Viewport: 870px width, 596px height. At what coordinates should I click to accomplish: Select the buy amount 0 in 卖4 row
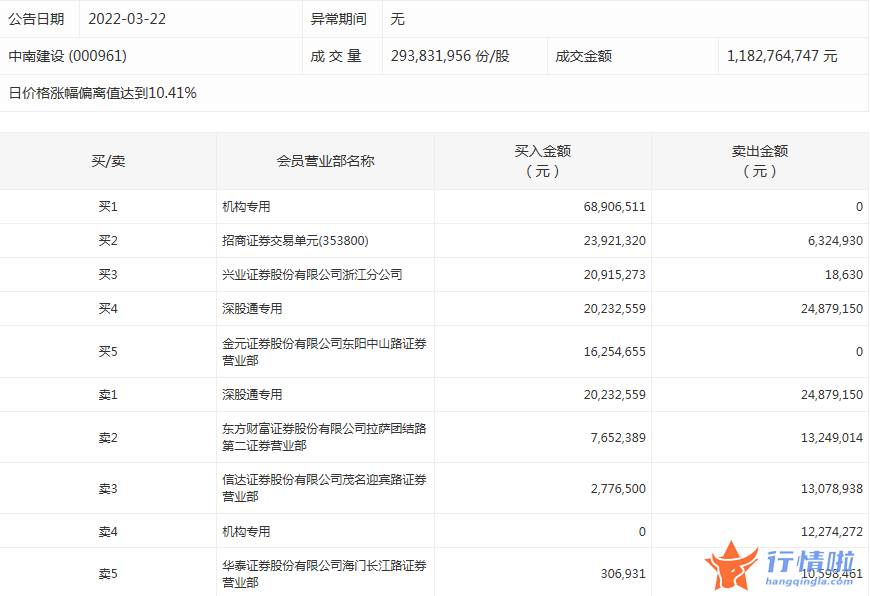pyautogui.click(x=642, y=532)
